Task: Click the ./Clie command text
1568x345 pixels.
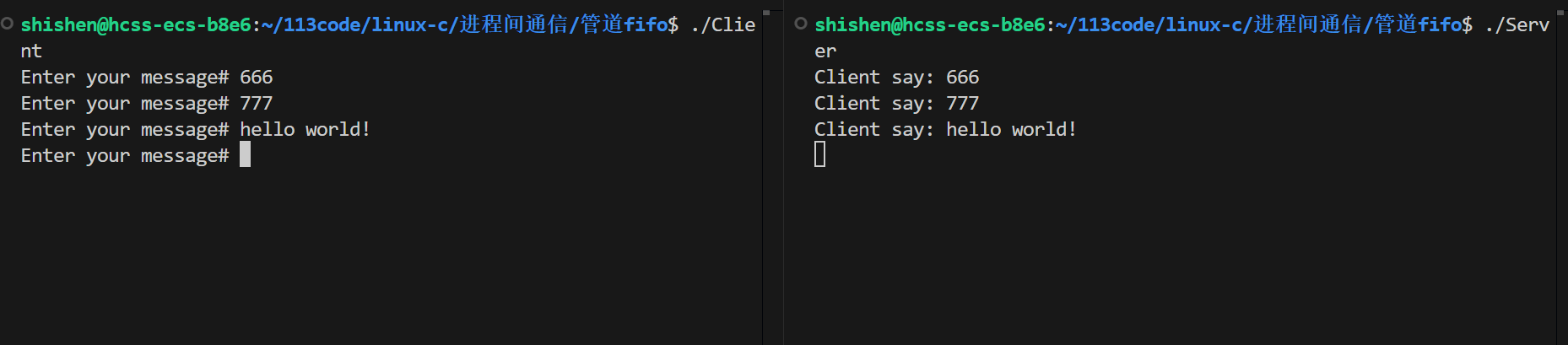Action: [722, 25]
